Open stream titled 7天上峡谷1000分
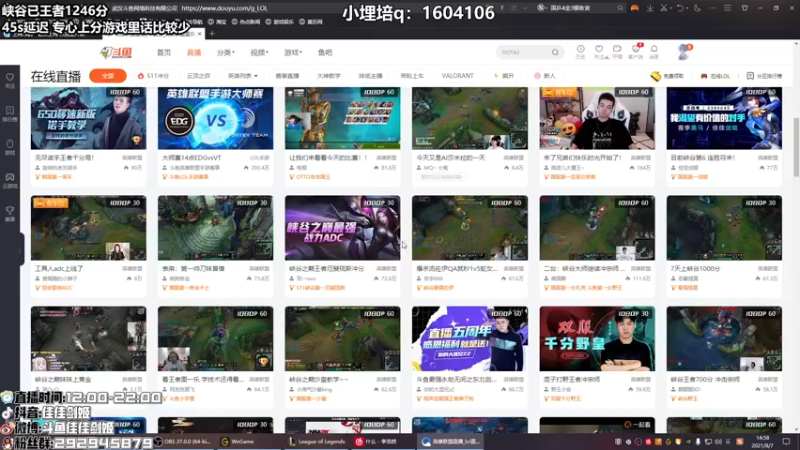Viewport: 800px width, 450px height. pyautogui.click(x=695, y=268)
